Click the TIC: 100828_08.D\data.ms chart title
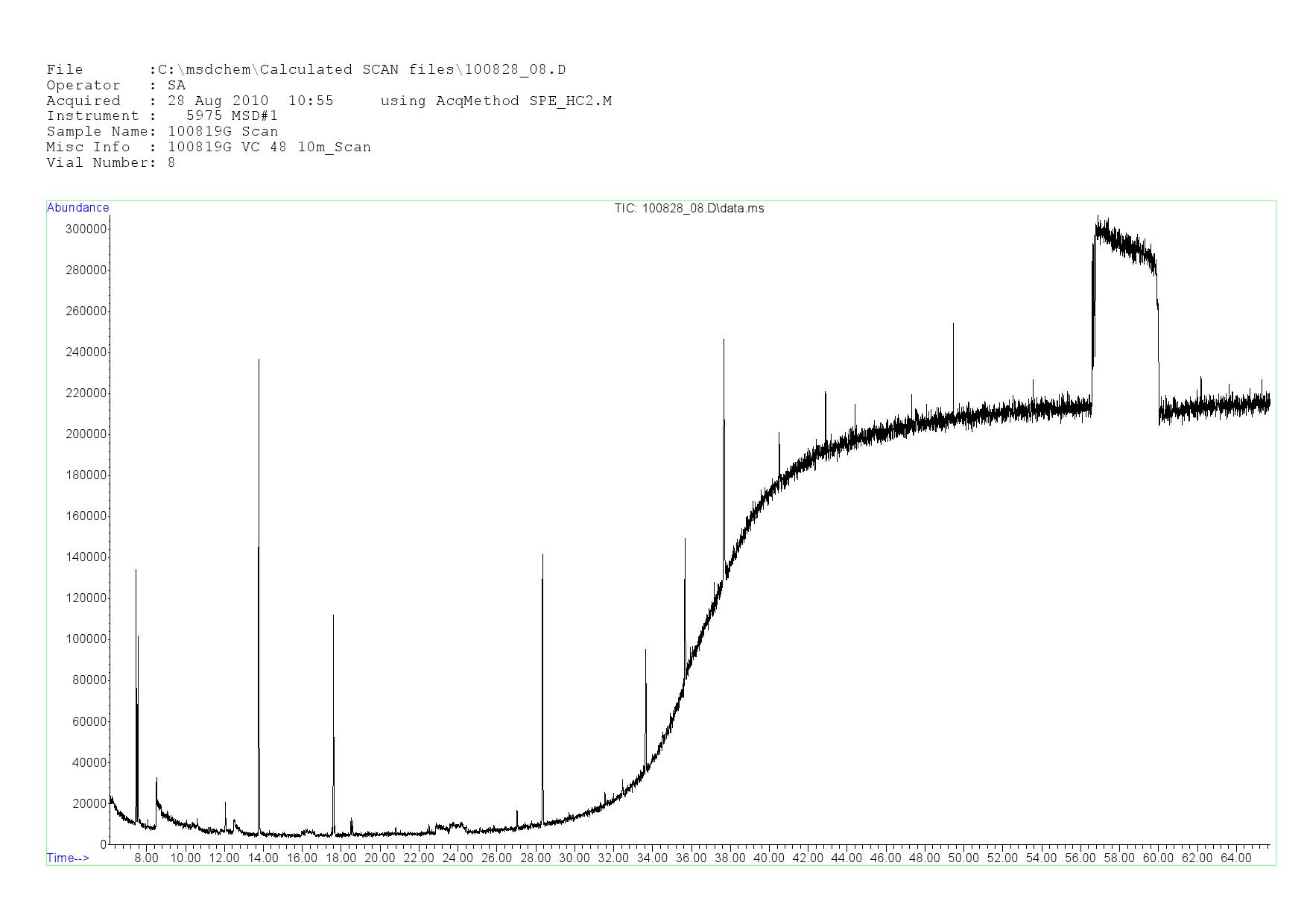1307x924 pixels. click(x=689, y=209)
